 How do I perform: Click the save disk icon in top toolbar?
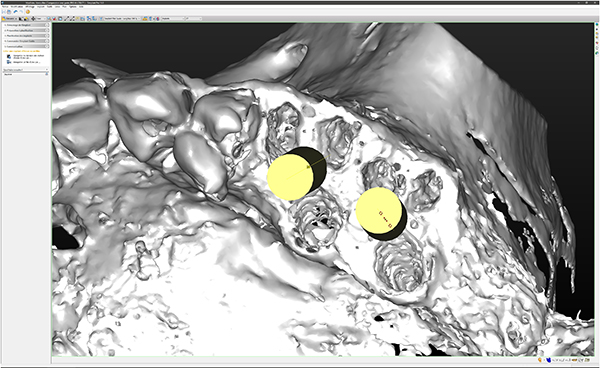pos(9,12)
